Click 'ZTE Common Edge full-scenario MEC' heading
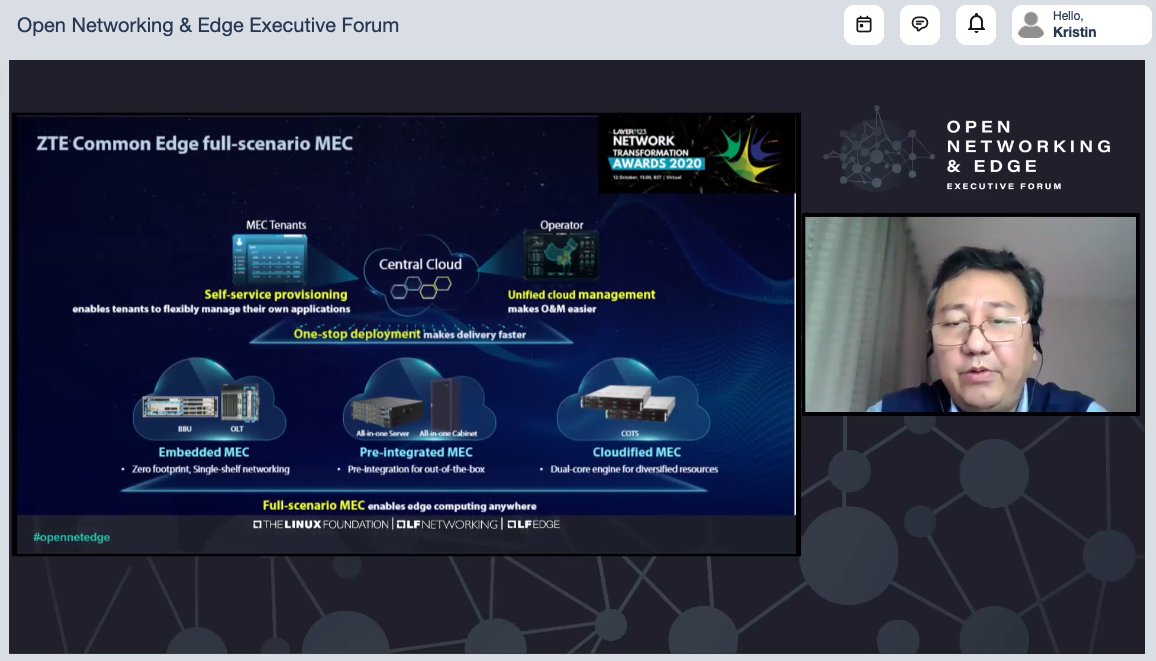 [195, 143]
